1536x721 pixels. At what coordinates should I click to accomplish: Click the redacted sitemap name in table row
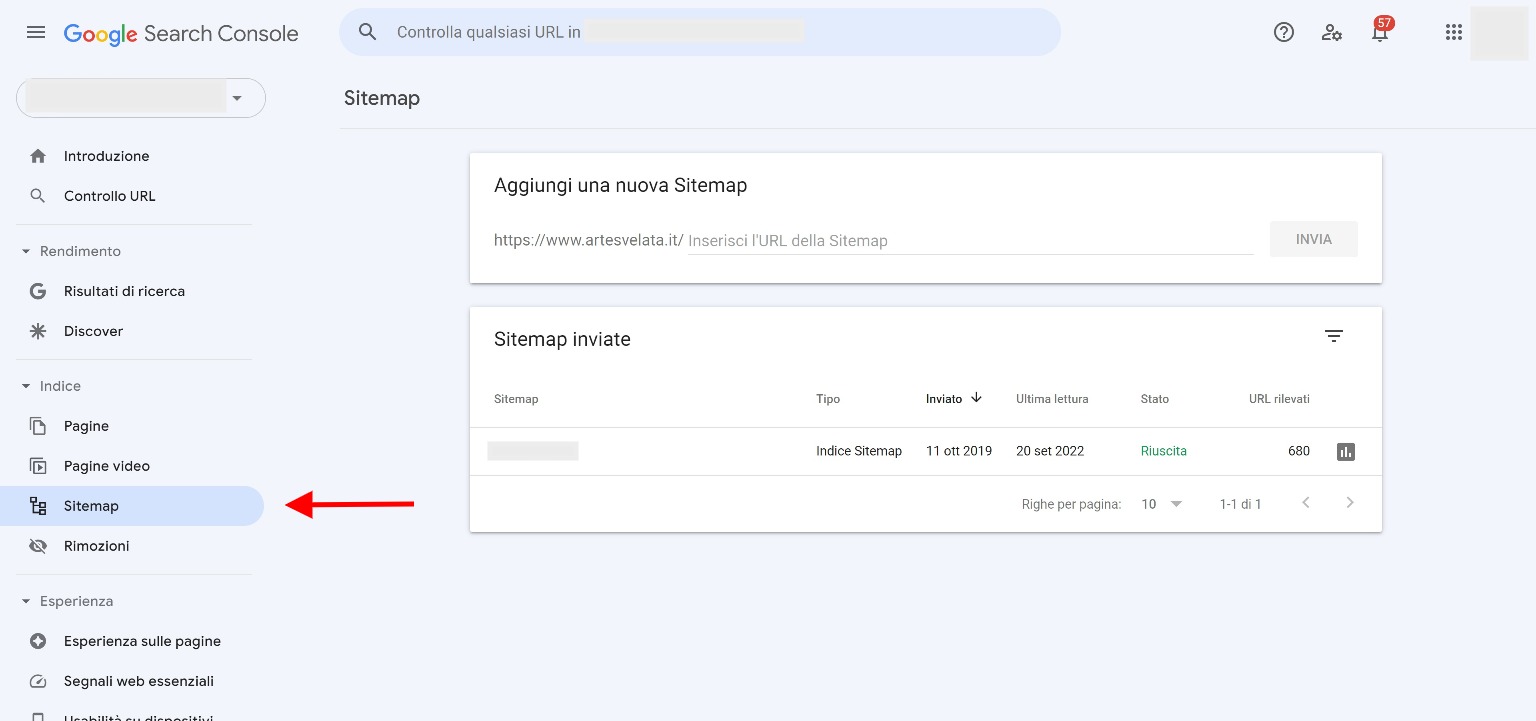coord(533,451)
